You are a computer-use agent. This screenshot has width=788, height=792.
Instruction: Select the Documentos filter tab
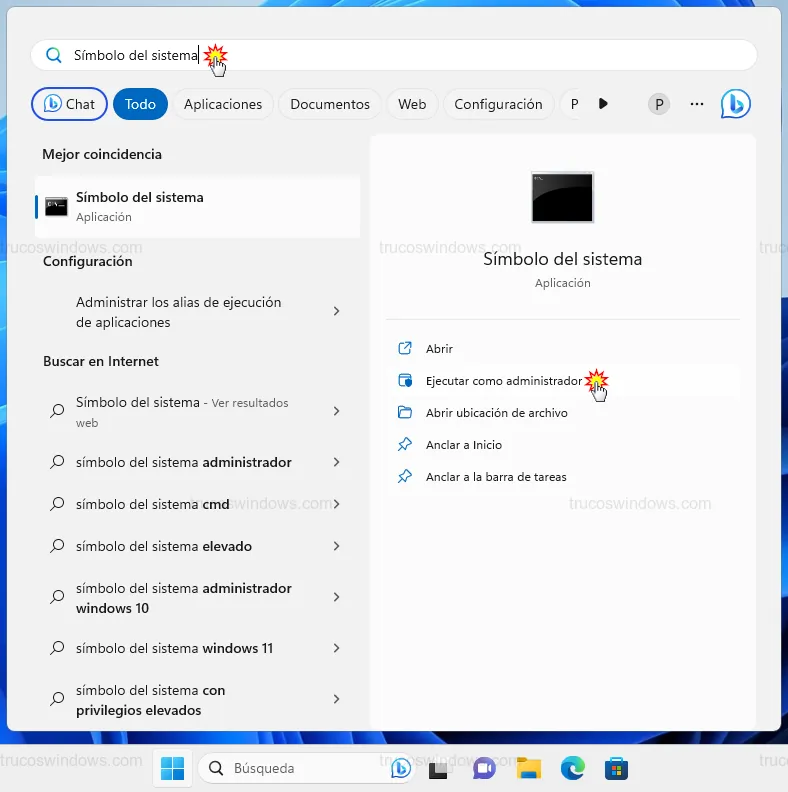[x=330, y=104]
